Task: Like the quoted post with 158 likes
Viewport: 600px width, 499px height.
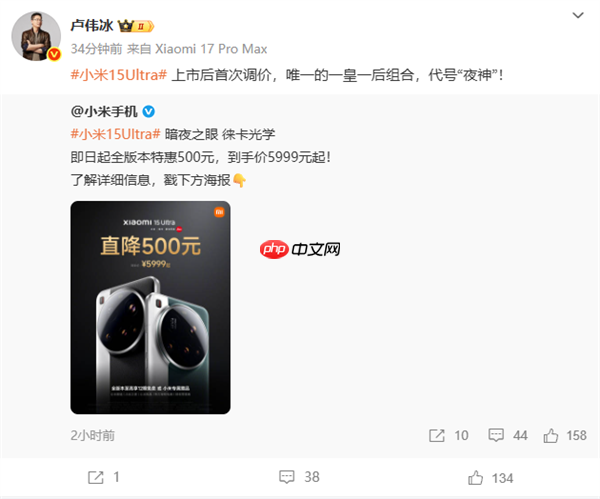Action: (551, 435)
